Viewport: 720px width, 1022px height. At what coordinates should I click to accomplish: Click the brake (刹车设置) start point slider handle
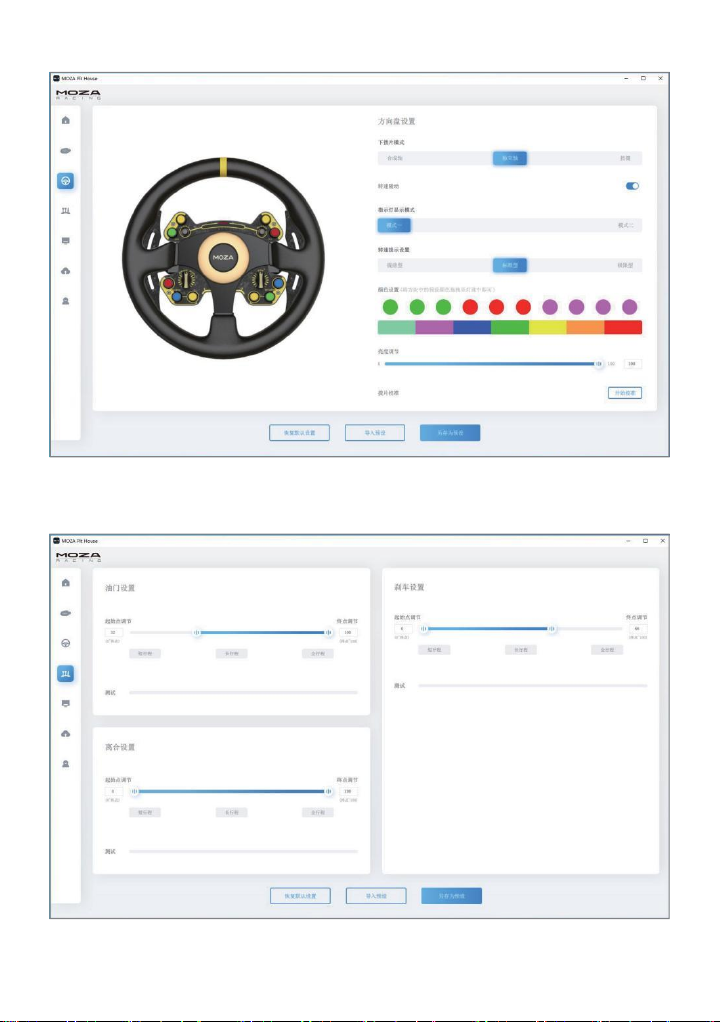point(424,628)
